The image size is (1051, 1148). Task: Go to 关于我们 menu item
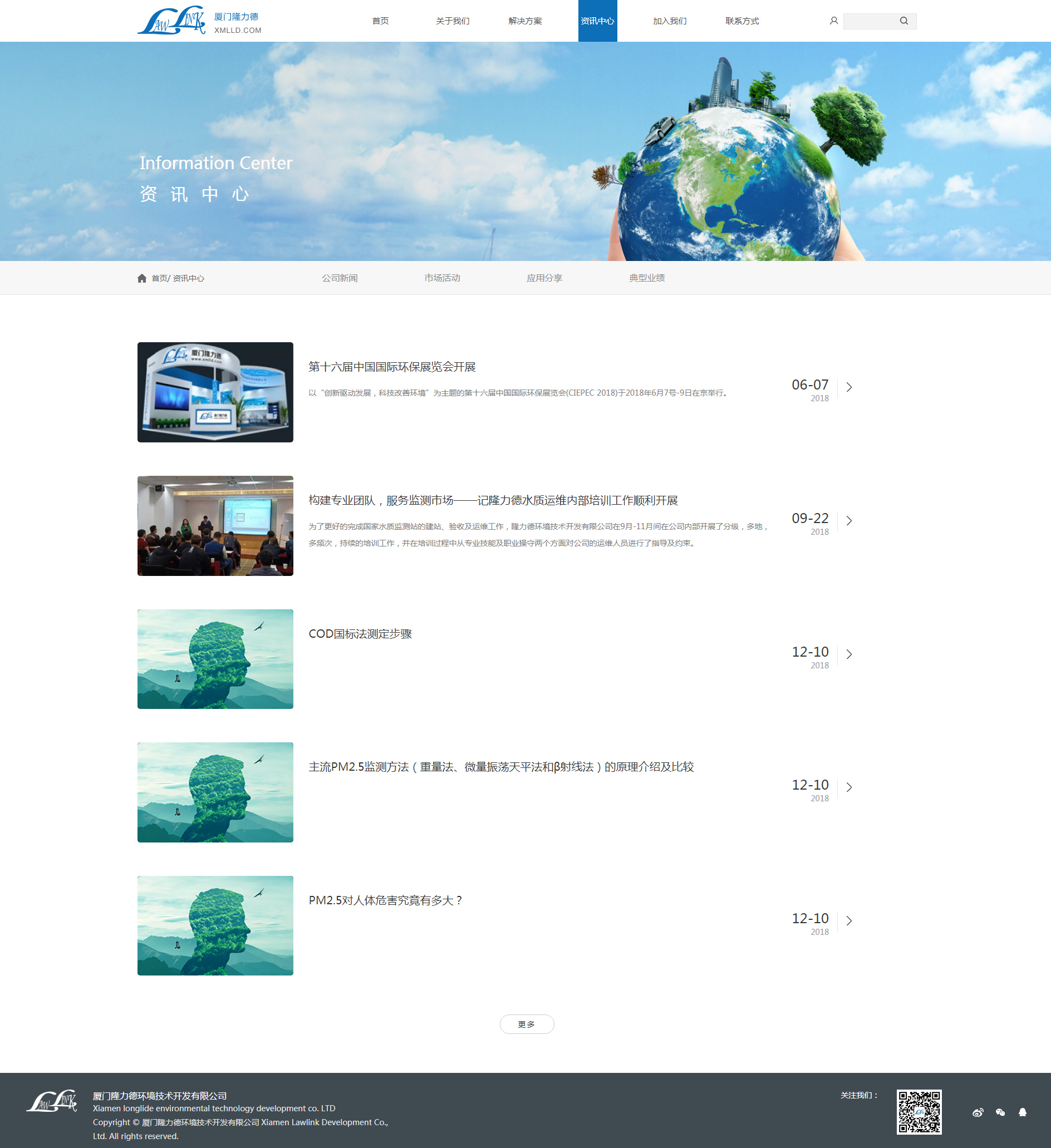click(x=453, y=21)
